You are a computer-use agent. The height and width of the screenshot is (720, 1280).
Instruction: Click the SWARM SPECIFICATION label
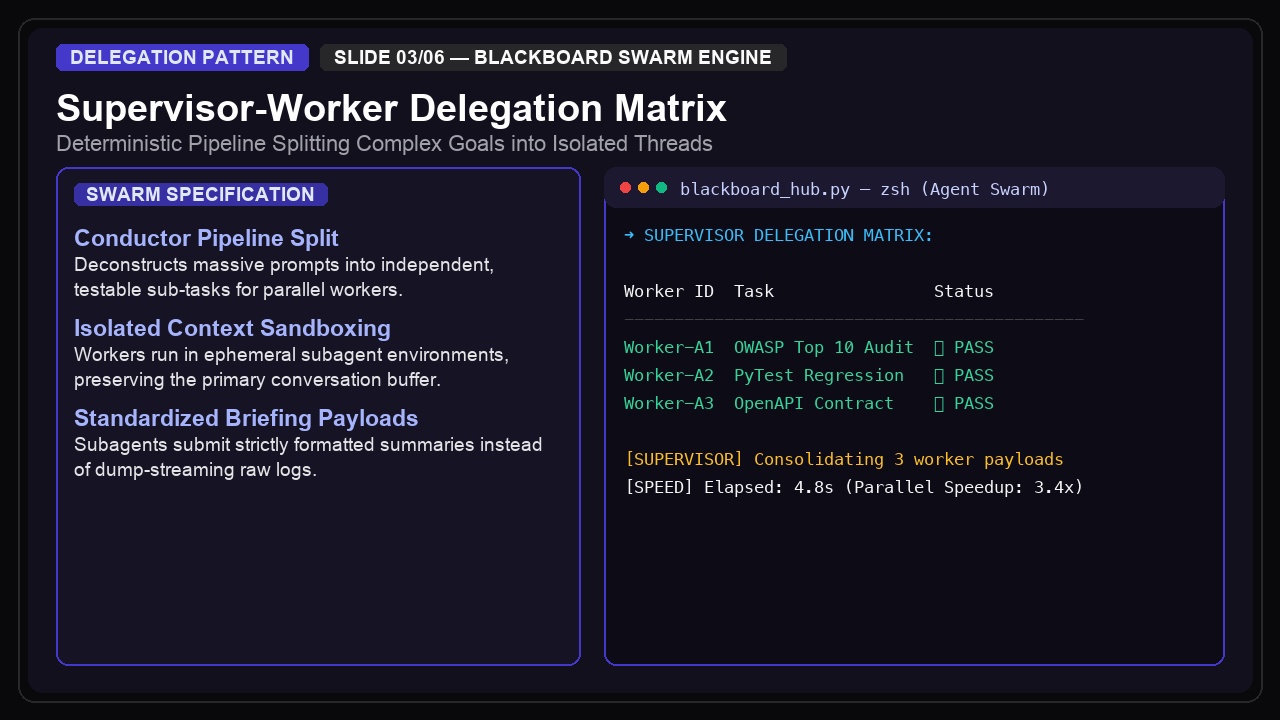[200, 194]
